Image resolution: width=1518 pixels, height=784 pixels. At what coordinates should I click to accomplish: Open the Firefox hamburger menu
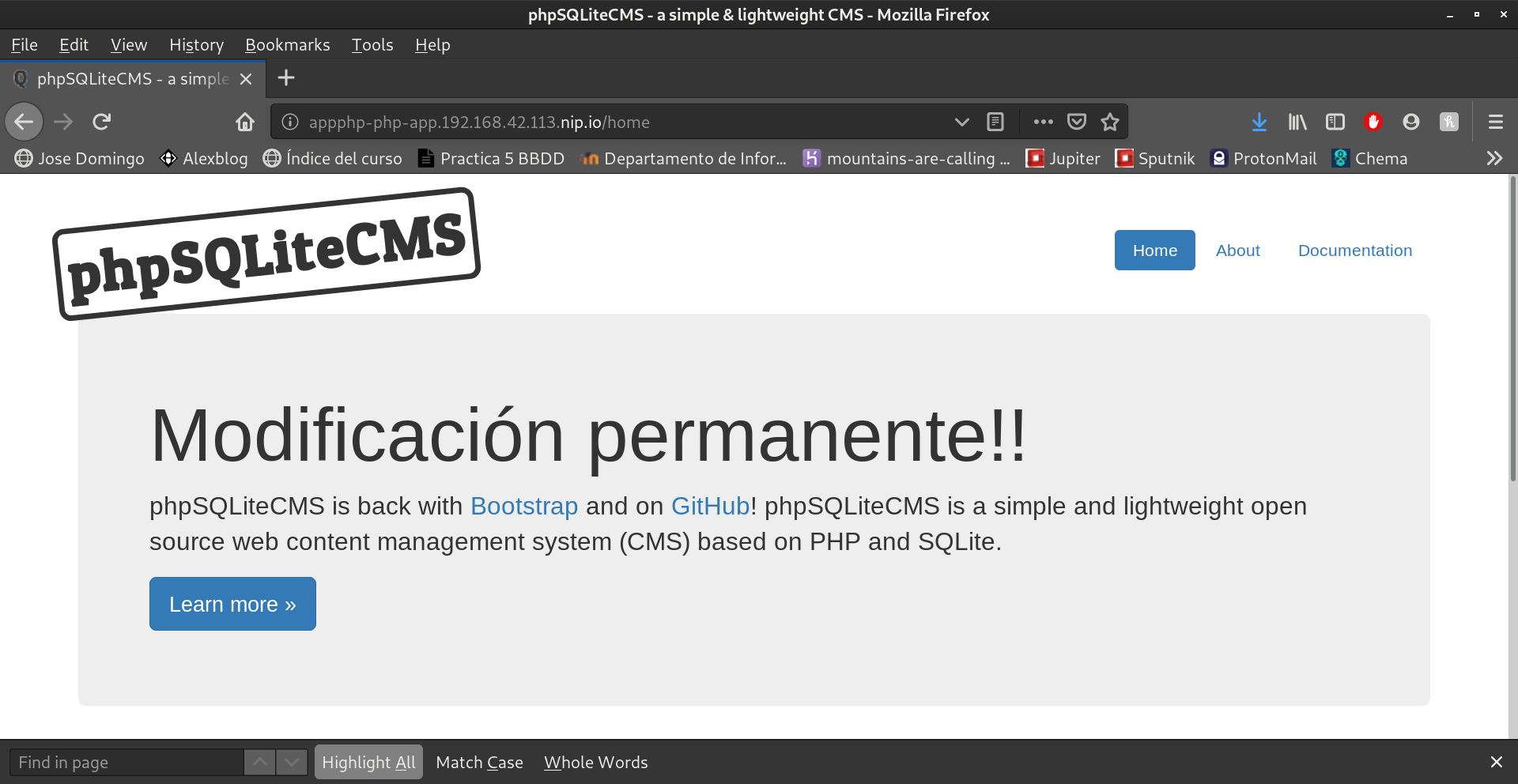[1495, 122]
